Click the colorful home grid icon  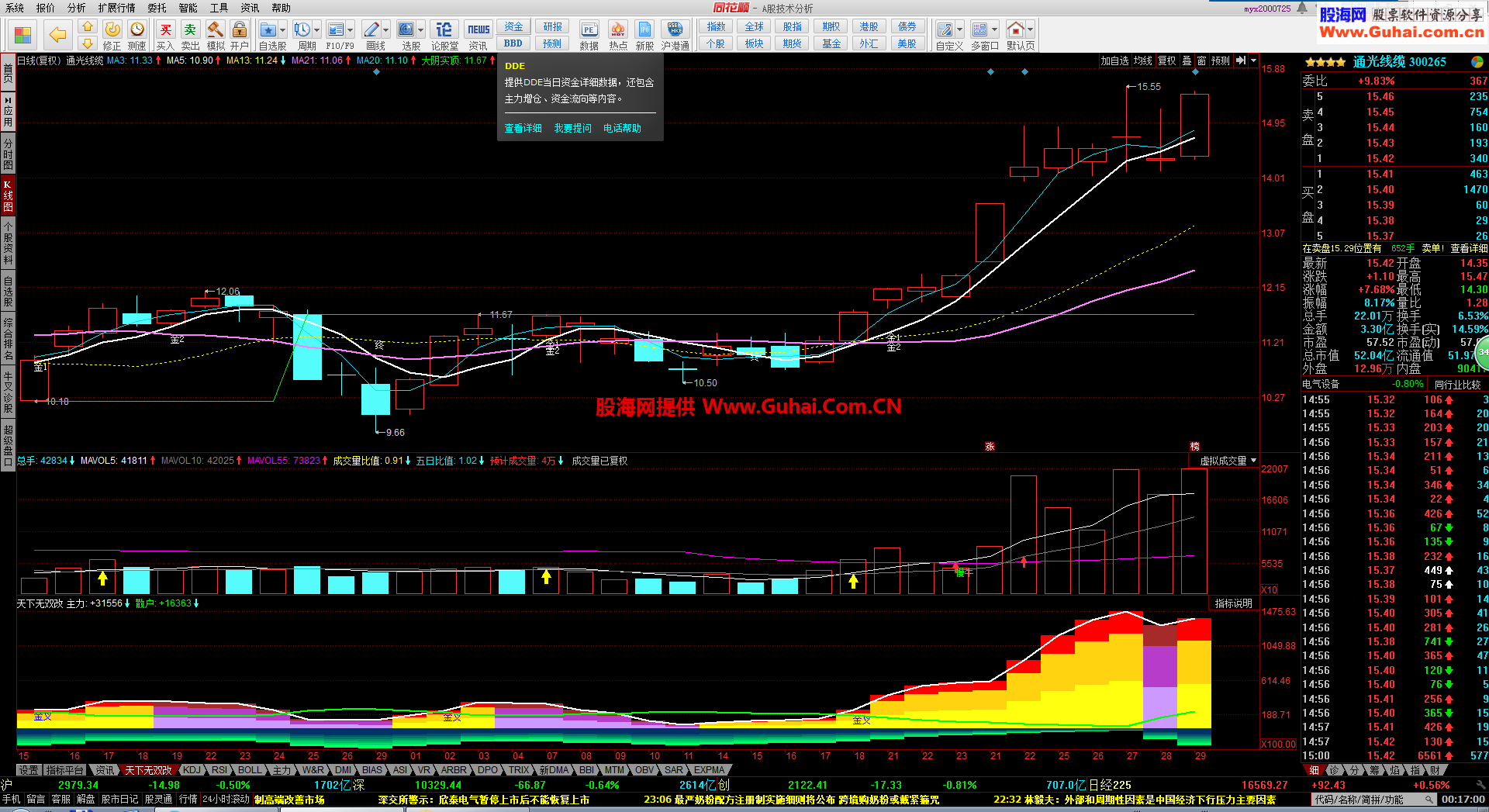(22, 36)
